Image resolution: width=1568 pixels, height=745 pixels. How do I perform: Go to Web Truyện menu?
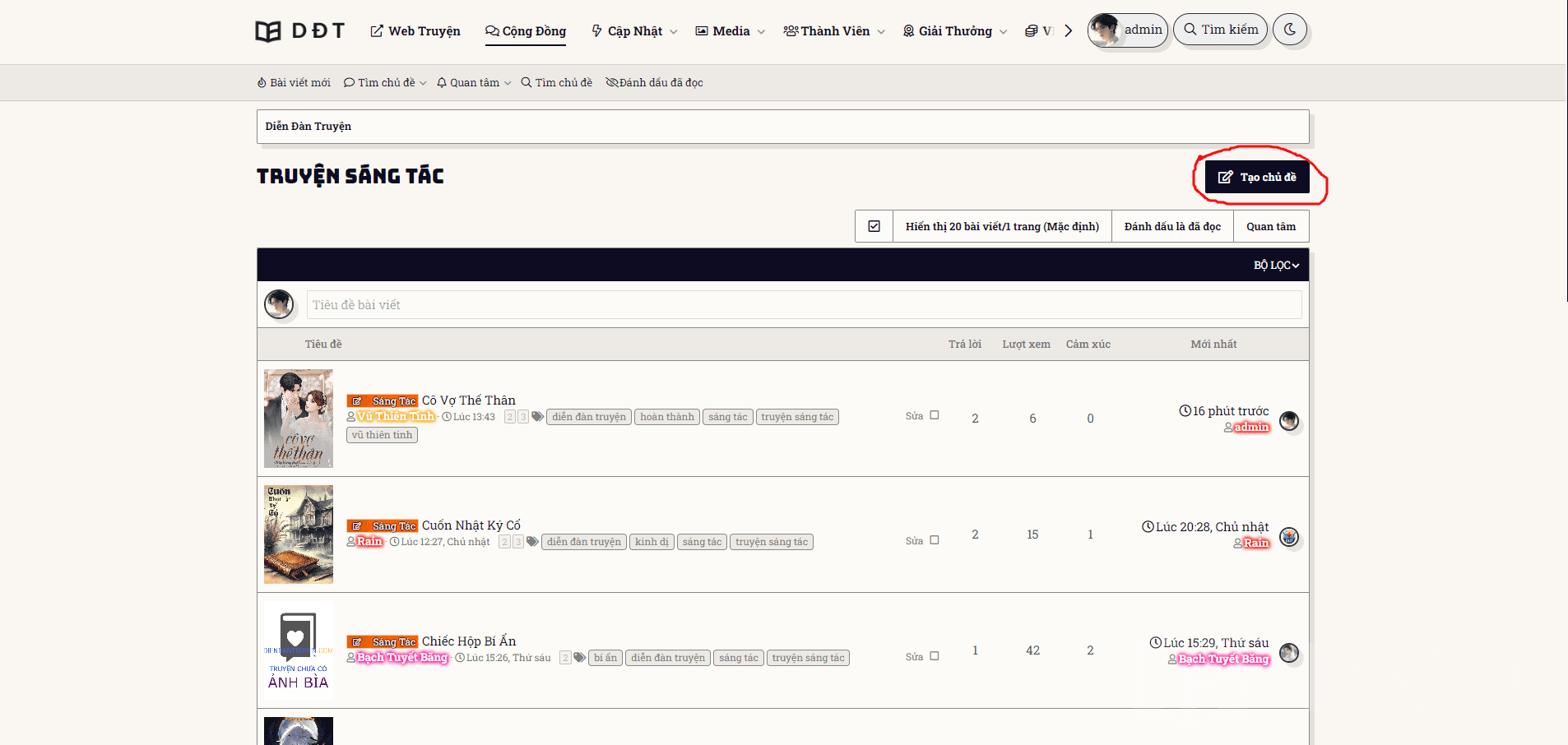415,31
